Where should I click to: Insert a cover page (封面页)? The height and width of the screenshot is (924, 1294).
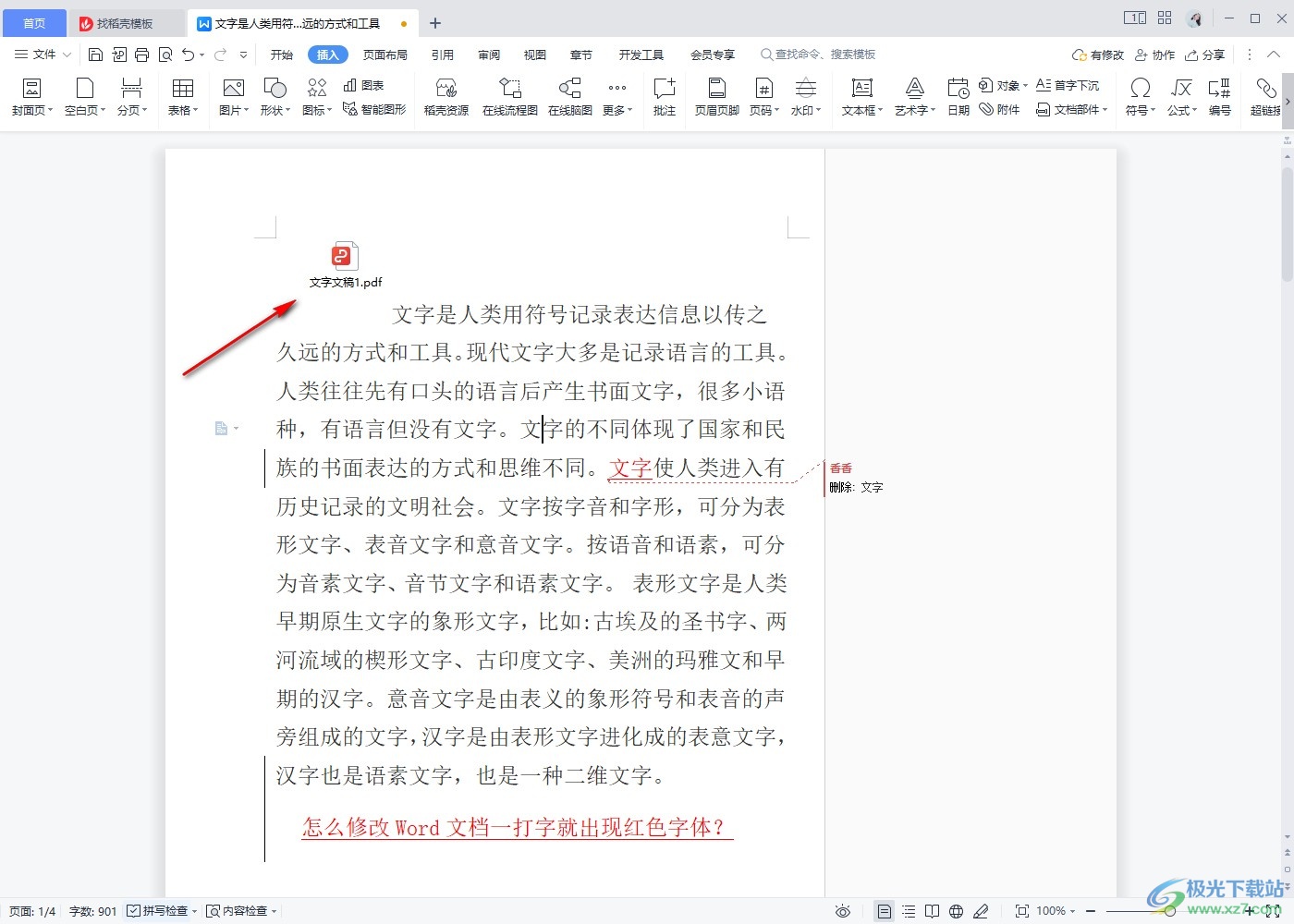pyautogui.click(x=32, y=96)
